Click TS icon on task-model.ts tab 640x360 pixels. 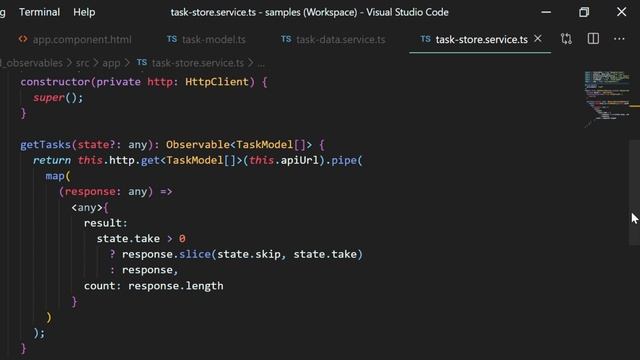coord(172,39)
